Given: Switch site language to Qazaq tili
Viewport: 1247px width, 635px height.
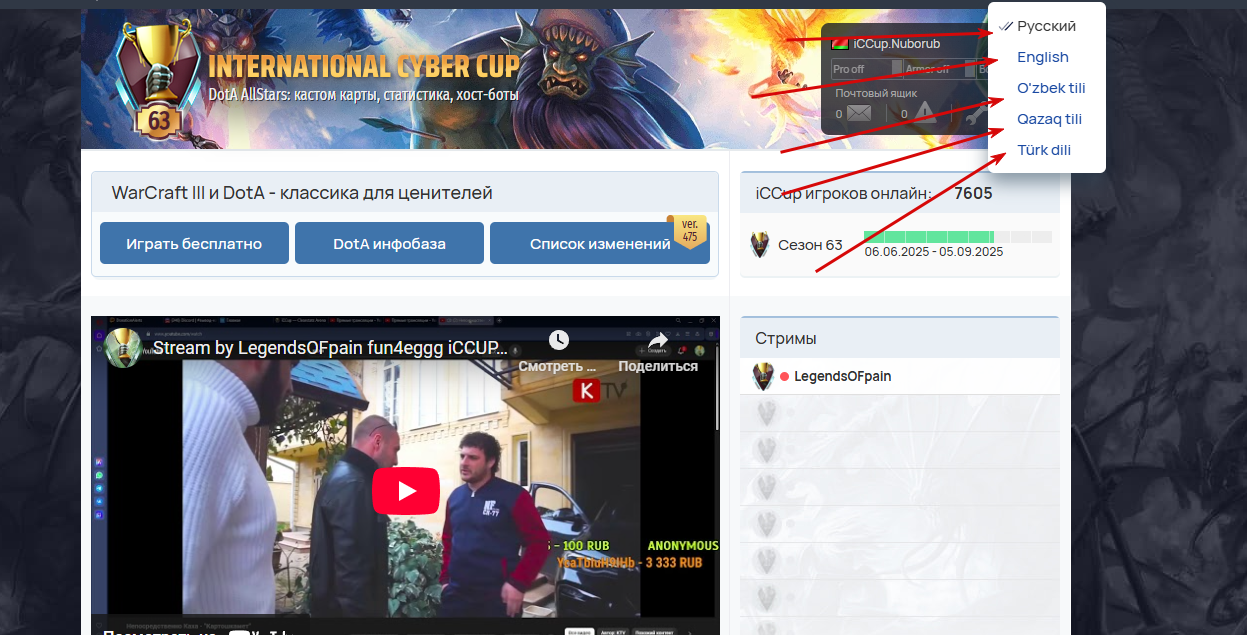Looking at the screenshot, I should (1049, 119).
